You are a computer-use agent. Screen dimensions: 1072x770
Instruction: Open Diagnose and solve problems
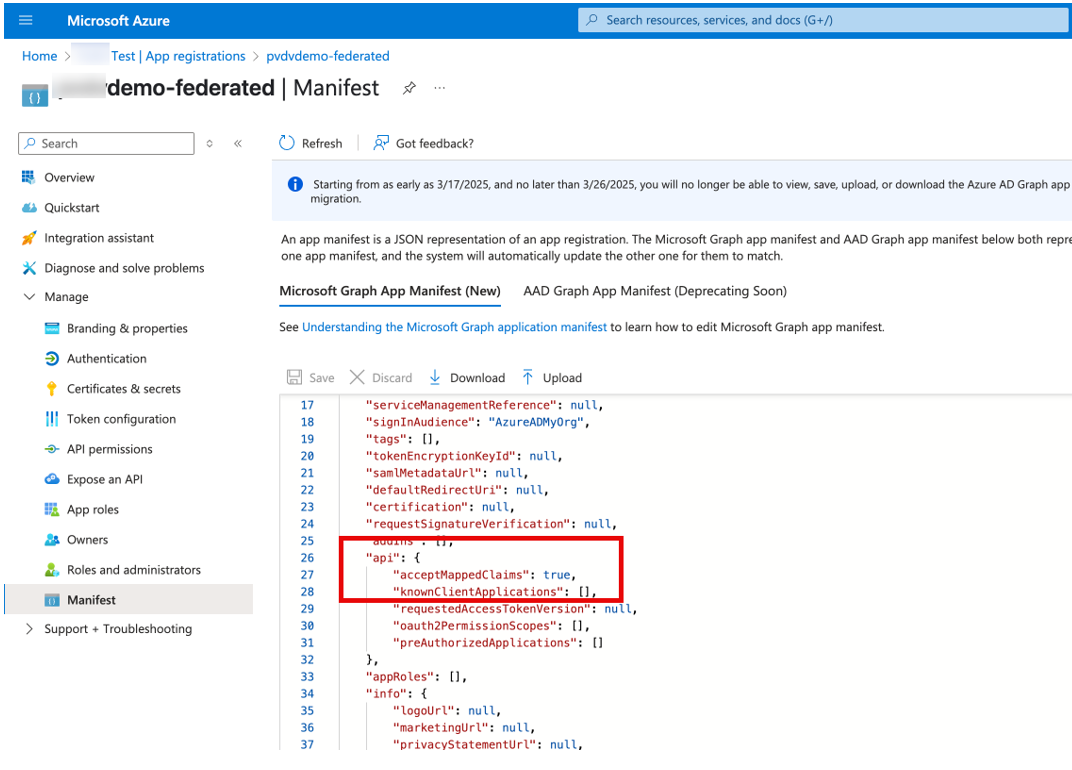click(124, 268)
